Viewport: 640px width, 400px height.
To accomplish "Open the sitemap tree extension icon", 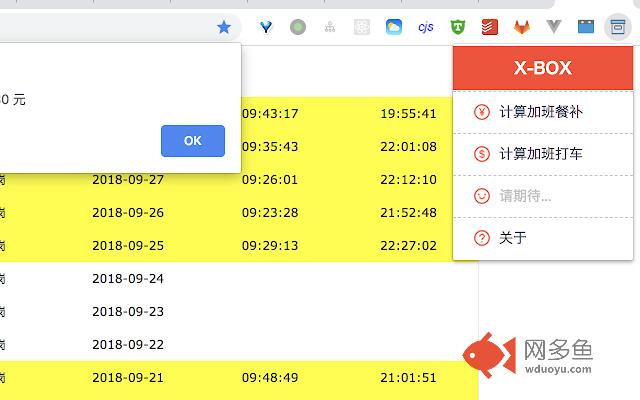I will point(330,27).
